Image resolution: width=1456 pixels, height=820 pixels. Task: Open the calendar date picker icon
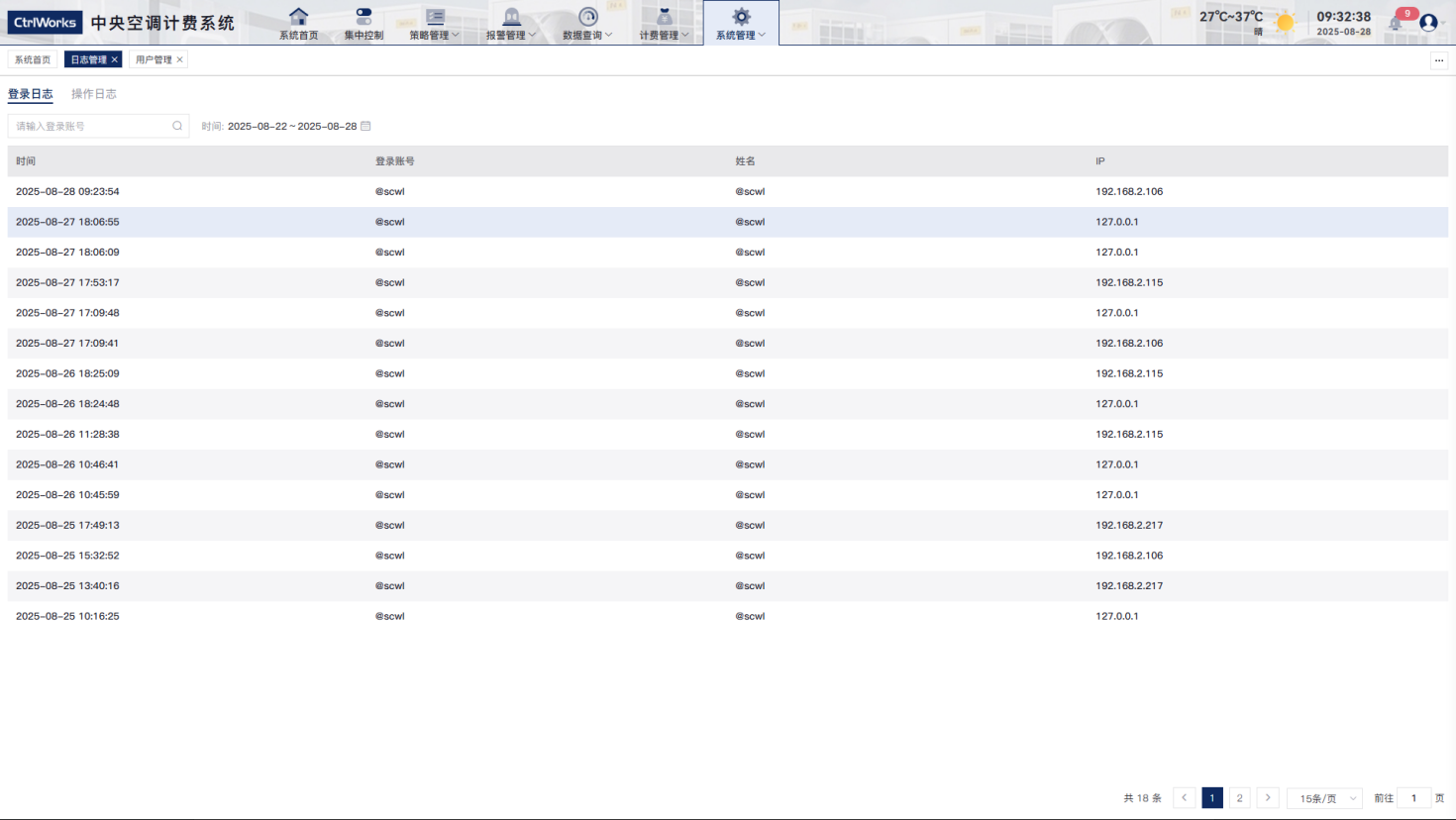tap(365, 126)
